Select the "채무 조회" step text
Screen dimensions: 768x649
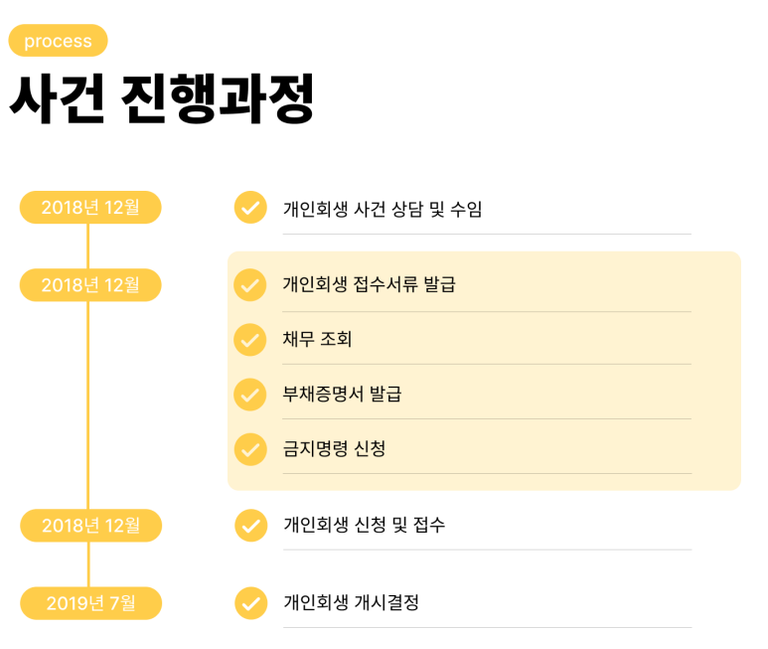click(317, 340)
